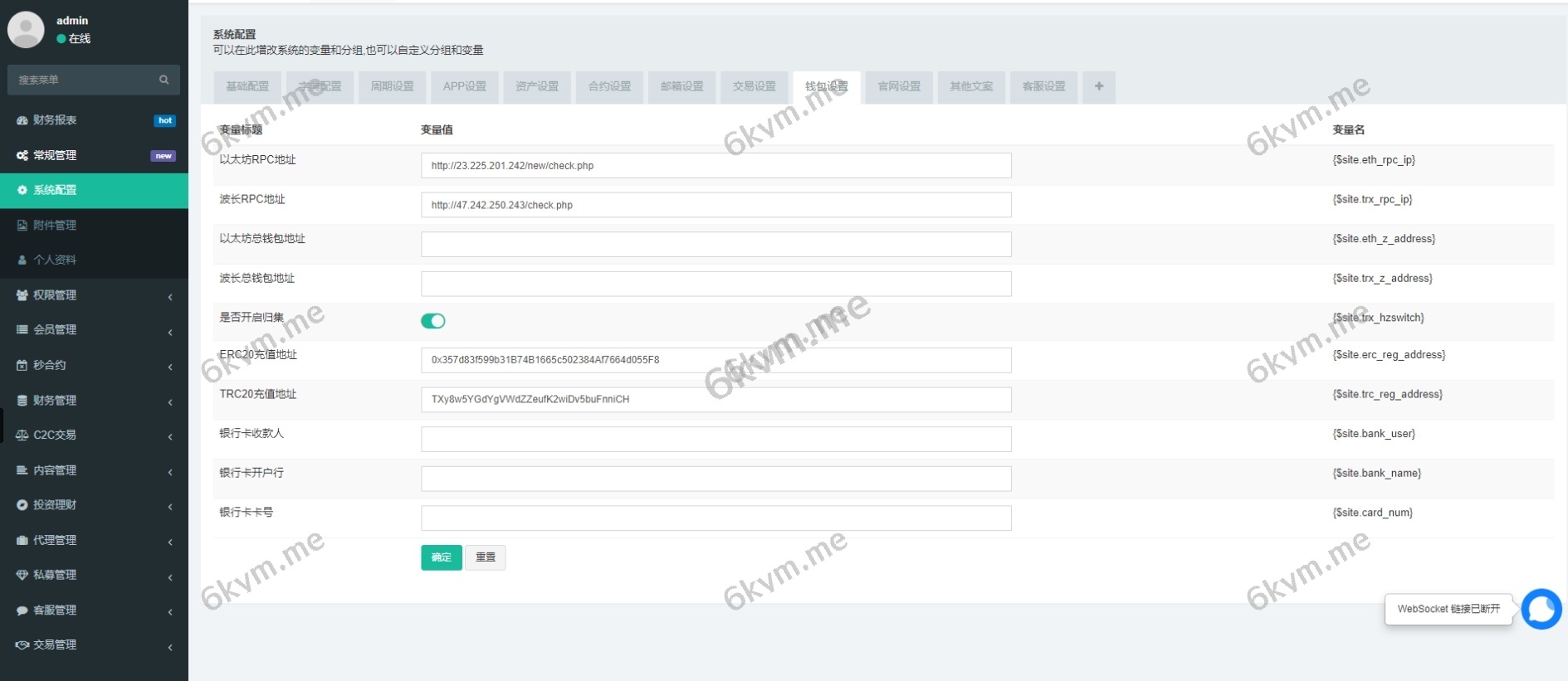Focus the 银行卡收款人 text field

716,439
